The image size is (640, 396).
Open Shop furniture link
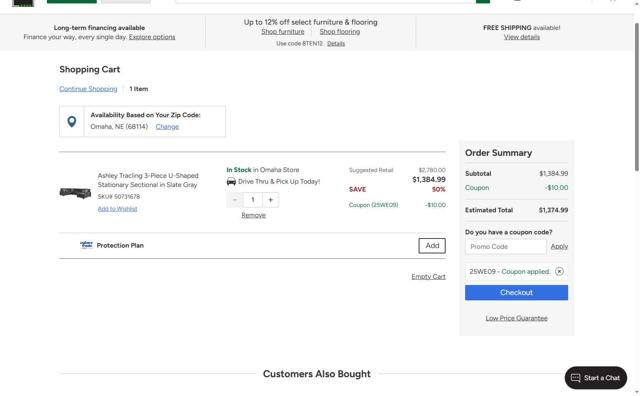[x=282, y=31]
